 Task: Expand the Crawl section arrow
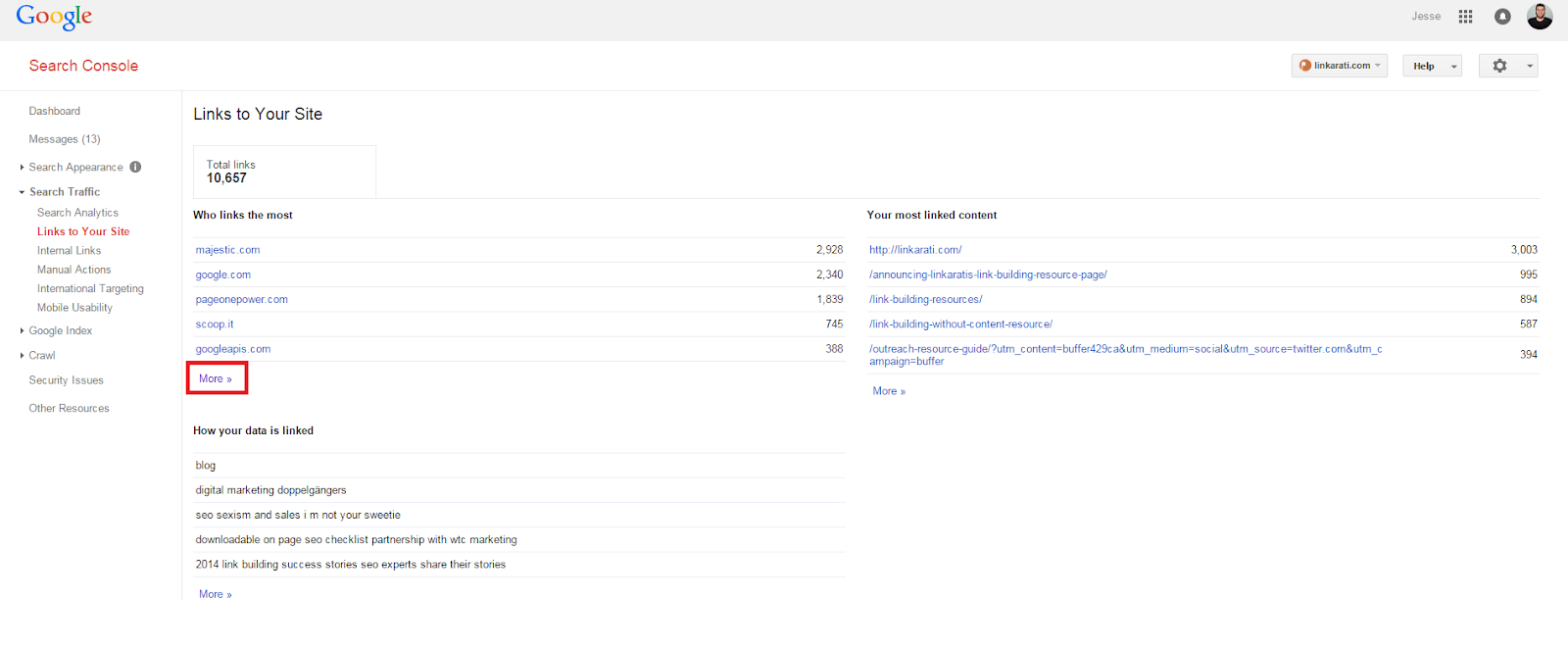[x=22, y=356]
